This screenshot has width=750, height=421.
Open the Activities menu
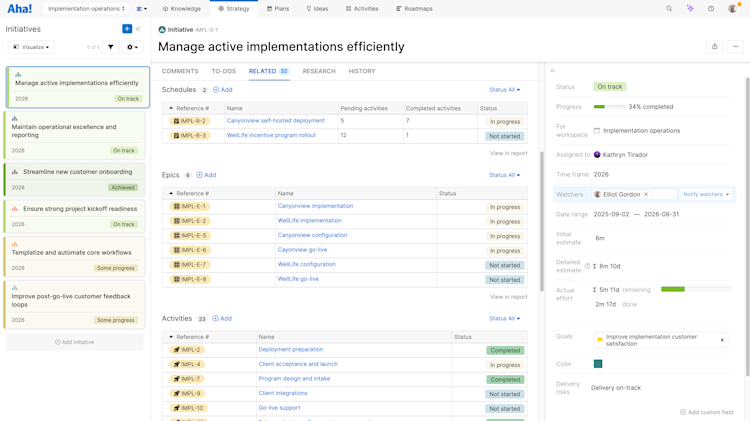tap(362, 9)
